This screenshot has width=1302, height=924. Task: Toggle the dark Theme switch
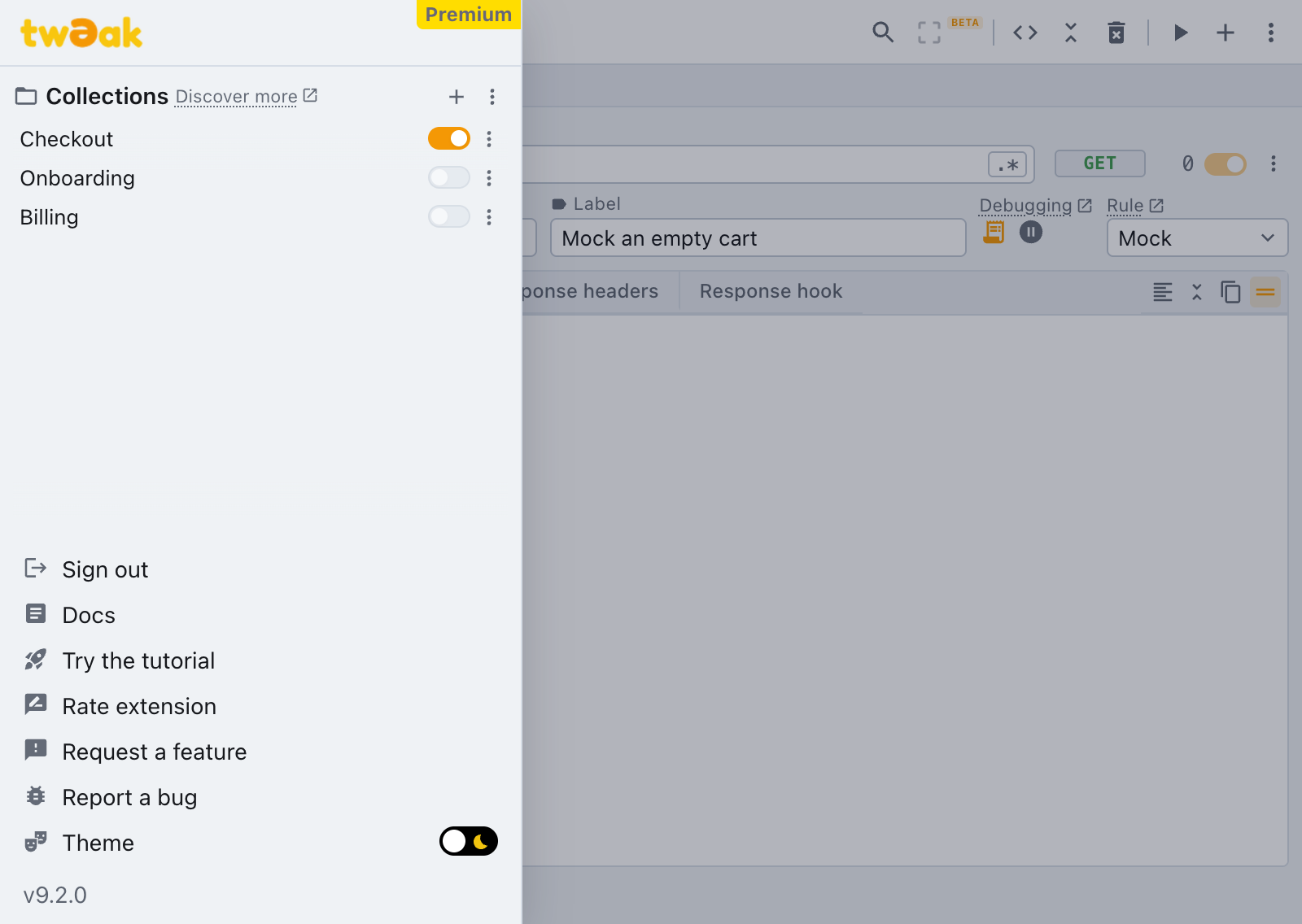(469, 841)
